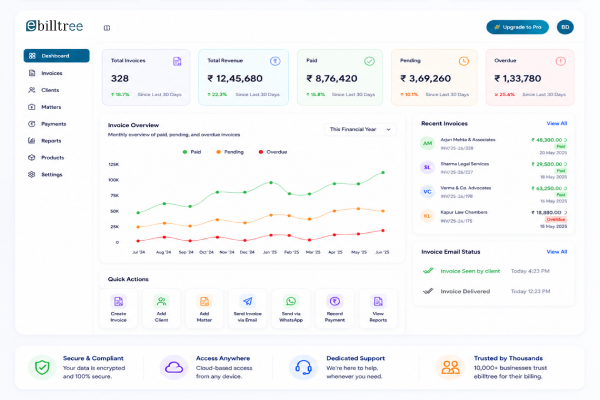Select the Jun '25 Paid data point

pos(383,173)
